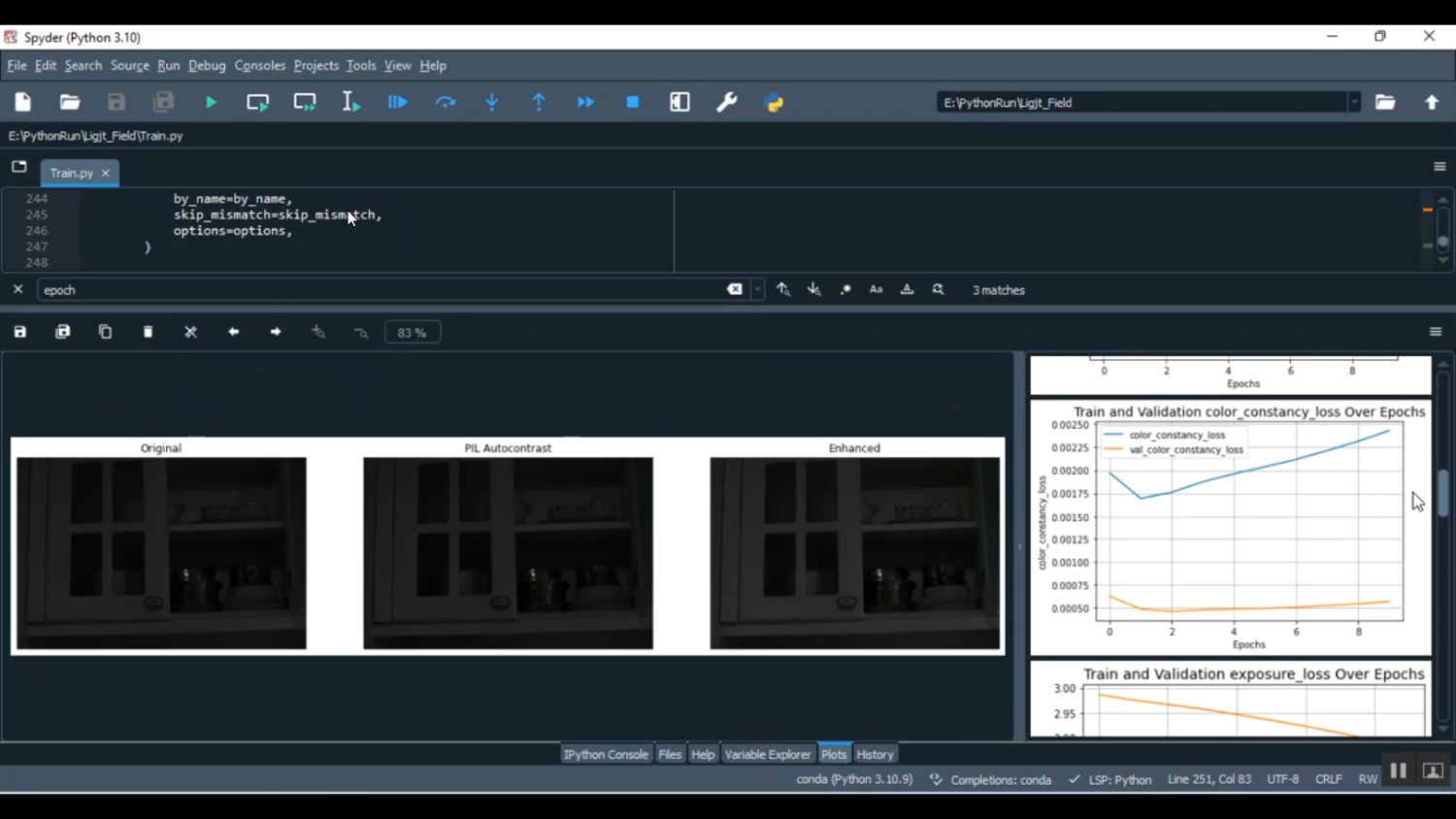1456x819 pixels.
Task: Remove the current plot with the trash icon
Action: (149, 332)
